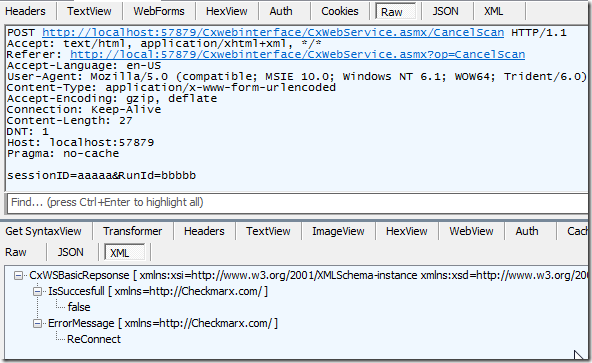Screen dimensions: 592x363
Task: Switch to the request Auth tab
Action: (281, 11)
